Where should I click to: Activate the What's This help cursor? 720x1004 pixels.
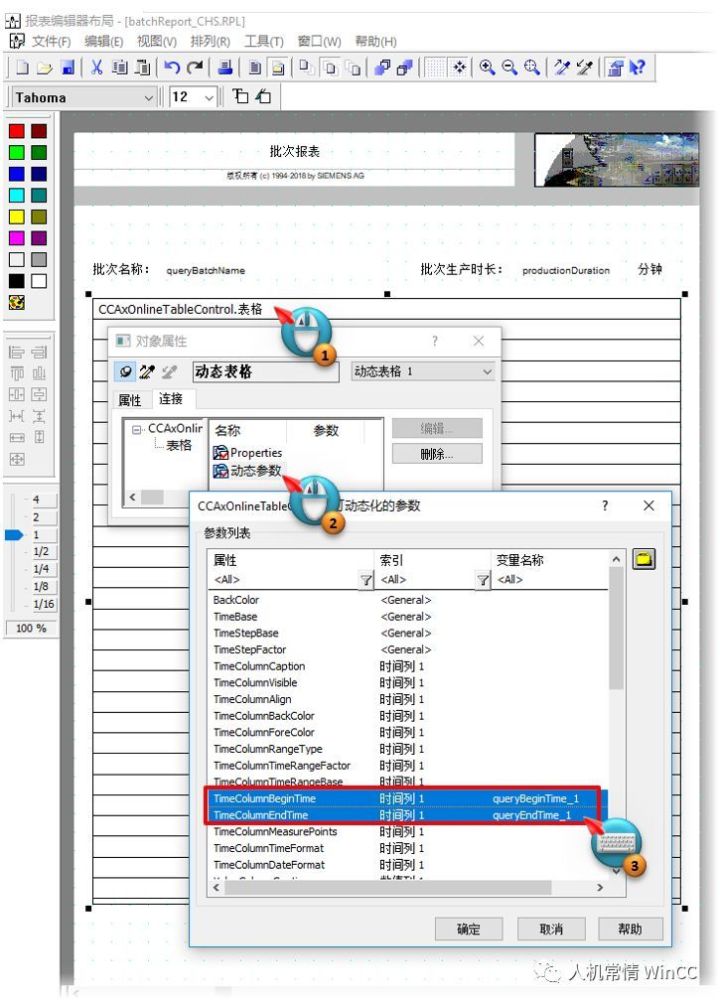[637, 67]
